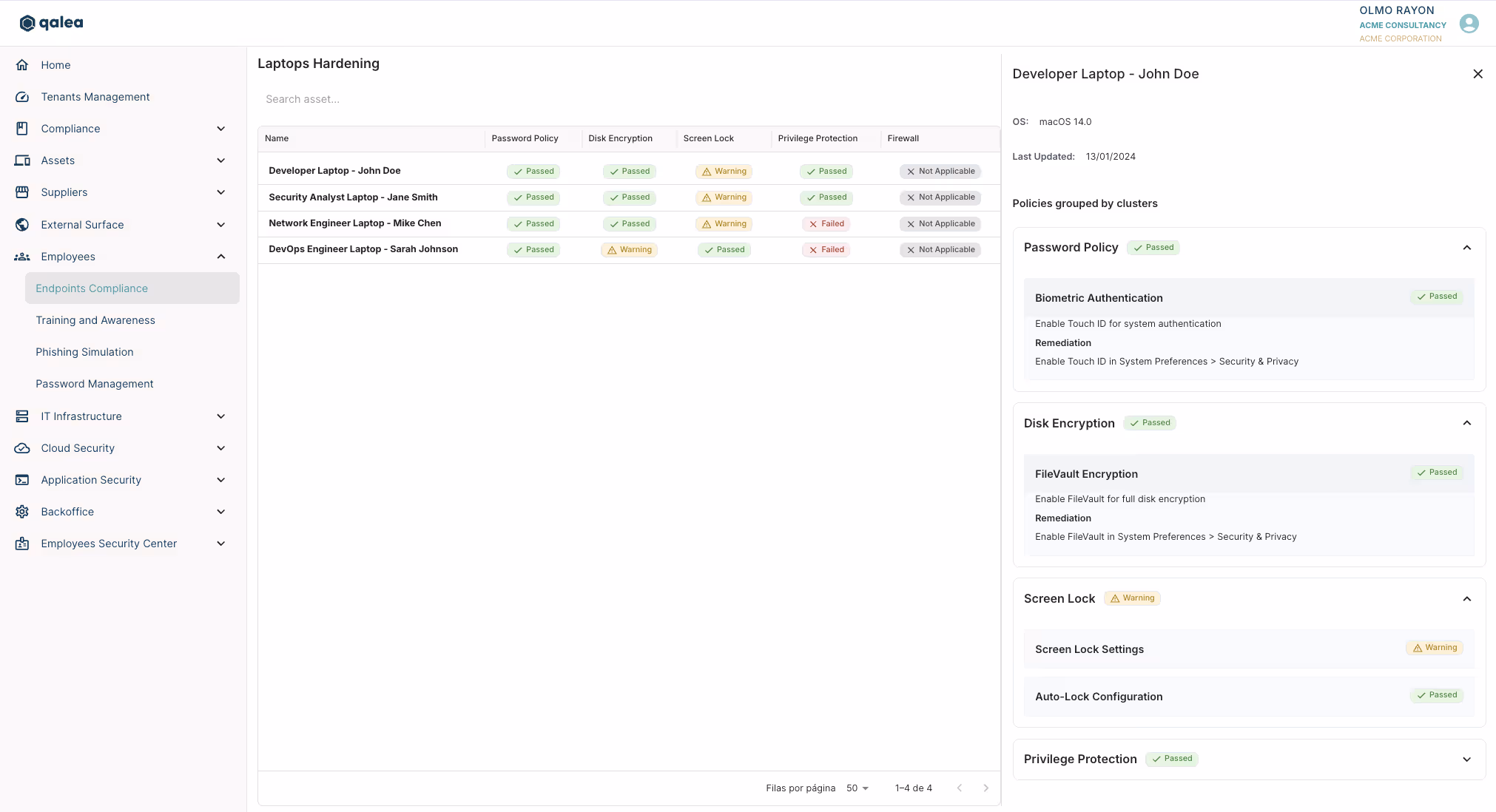Click the Compliance book icon
This screenshot has width=1496, height=812.
tap(22, 129)
